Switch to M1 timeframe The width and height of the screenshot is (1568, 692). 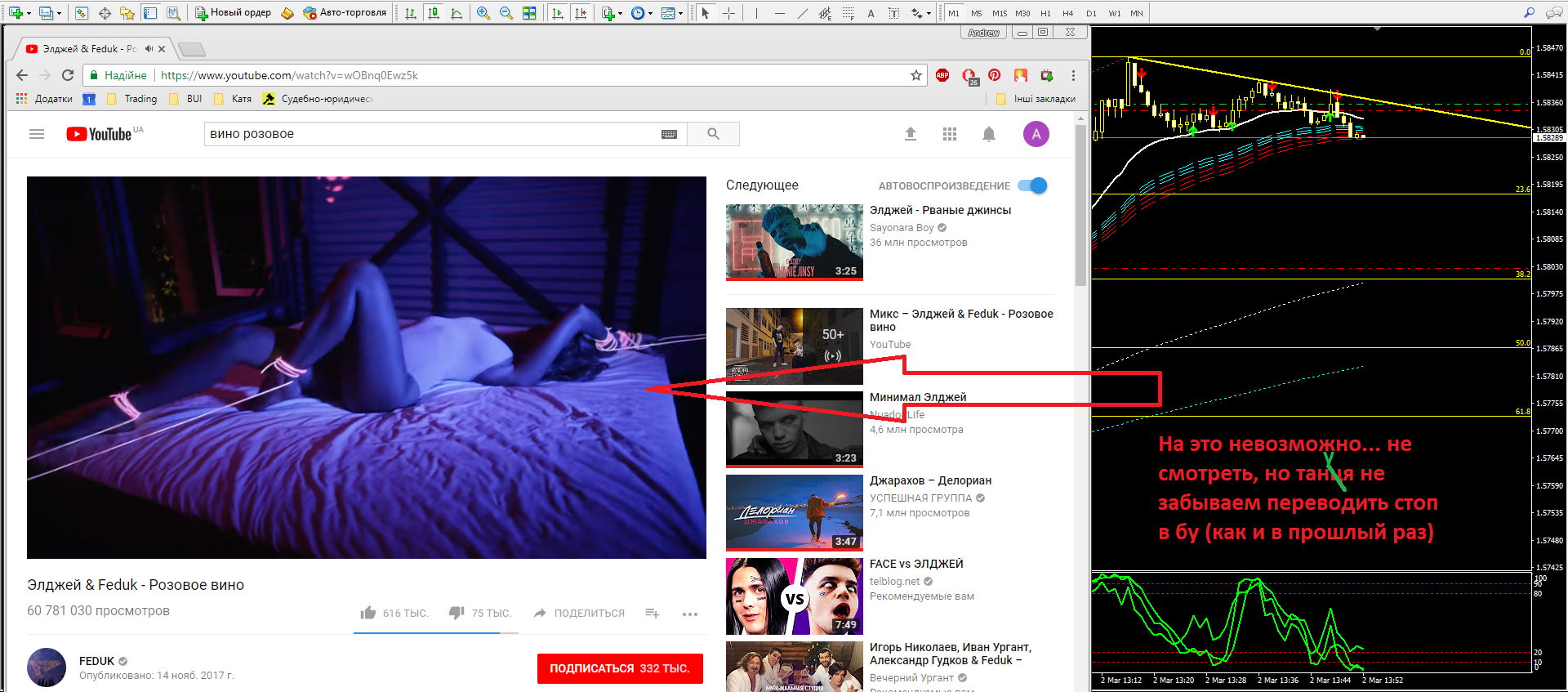[x=954, y=13]
